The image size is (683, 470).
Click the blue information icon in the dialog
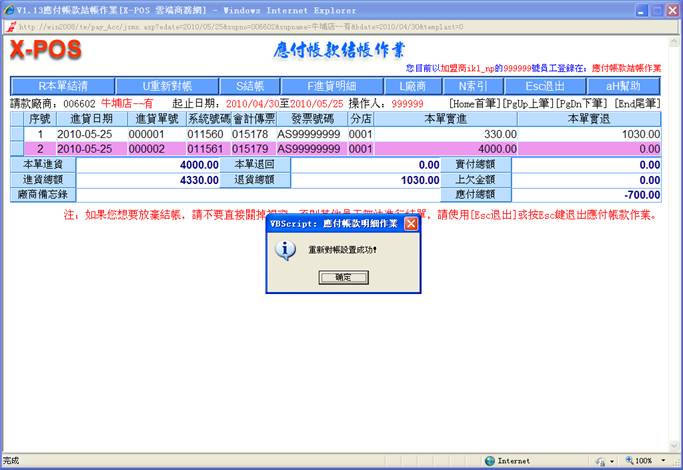(x=285, y=250)
